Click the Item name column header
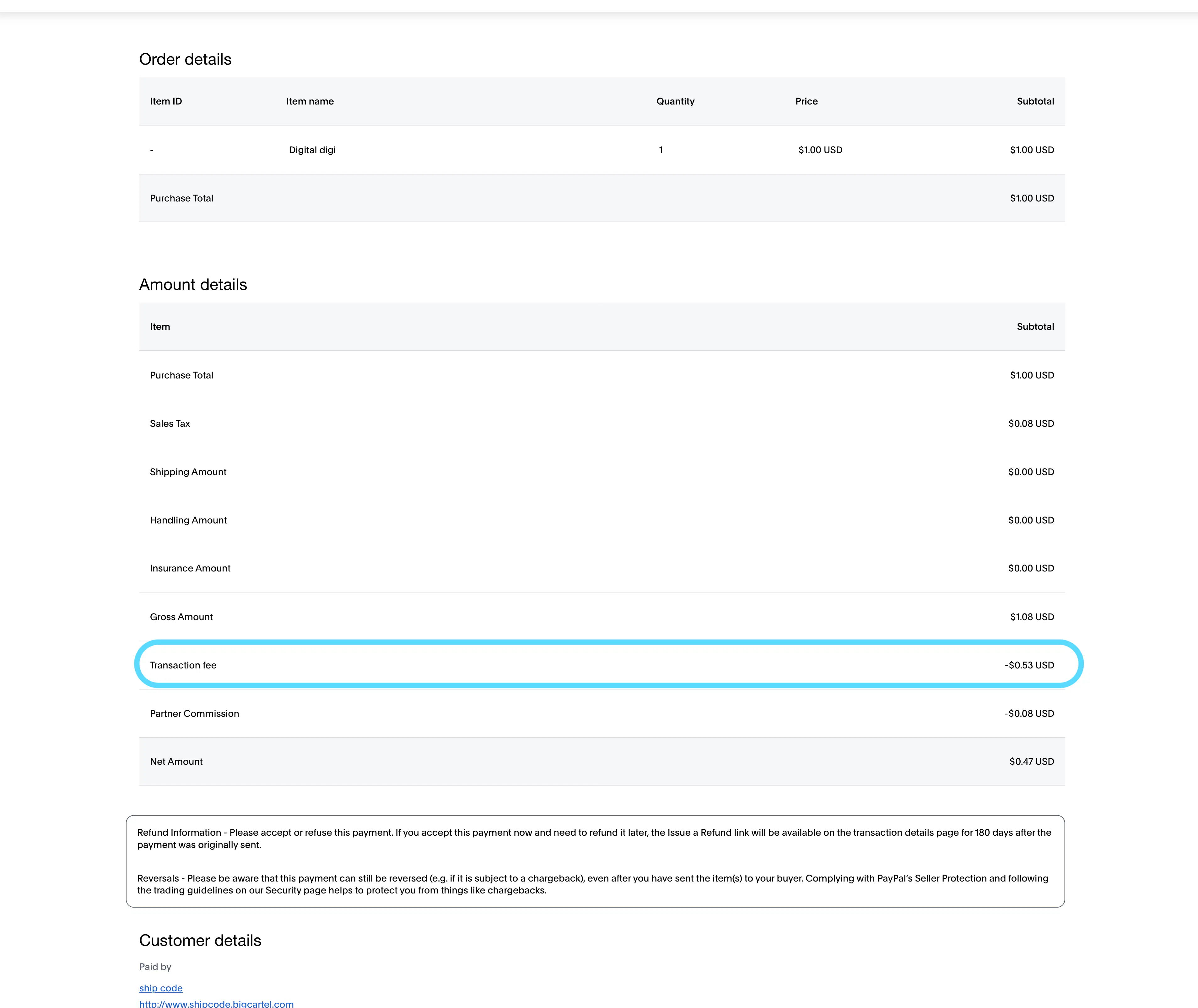 click(310, 101)
